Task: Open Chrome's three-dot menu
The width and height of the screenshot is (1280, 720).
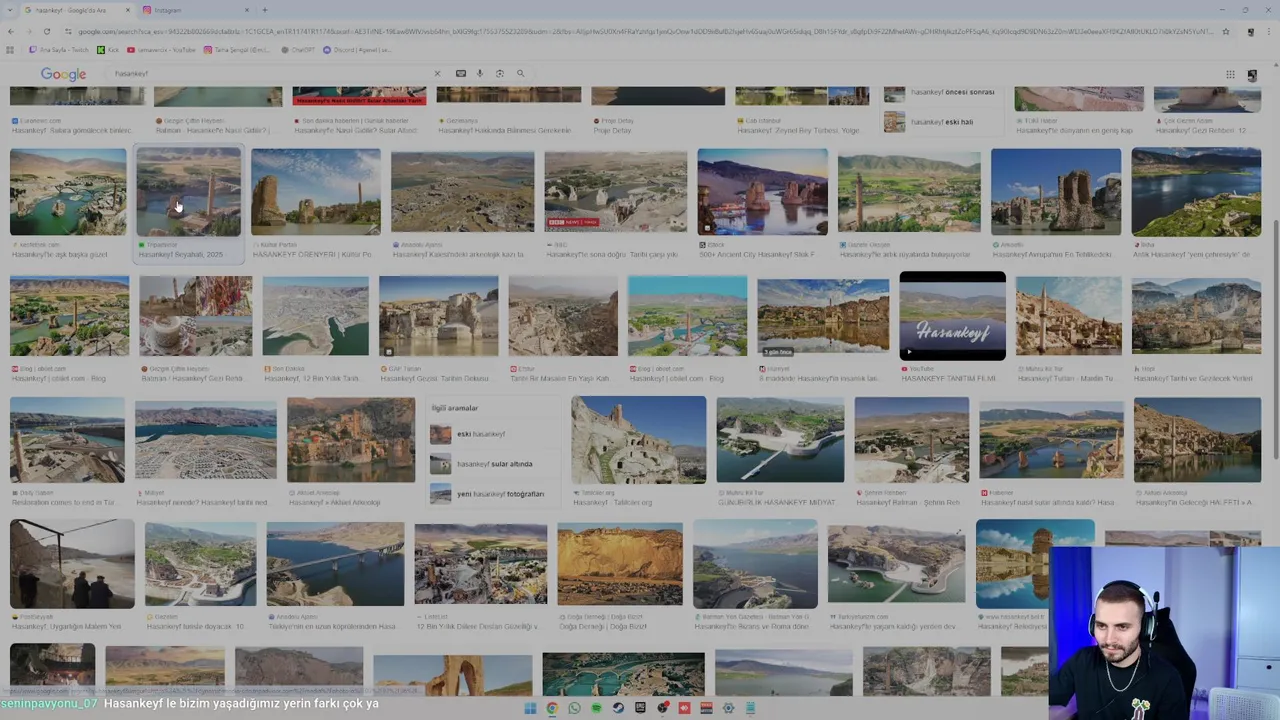Action: click(x=1269, y=31)
